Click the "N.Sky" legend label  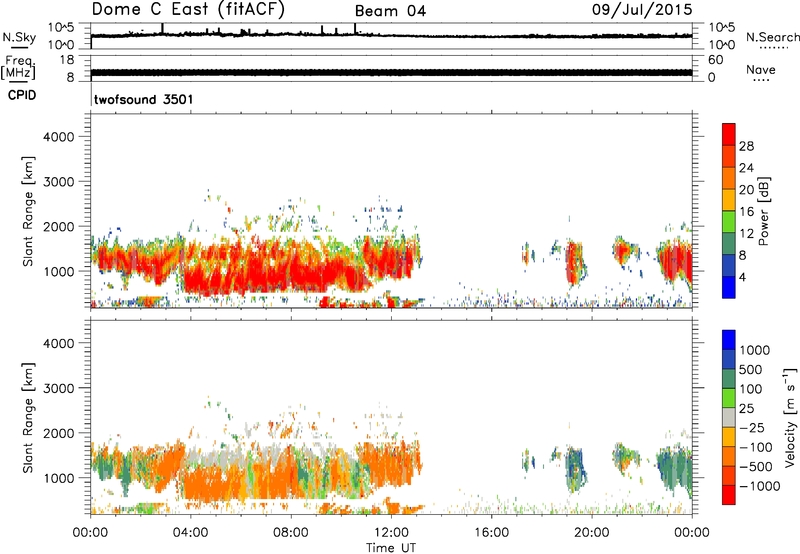[x=19, y=37]
